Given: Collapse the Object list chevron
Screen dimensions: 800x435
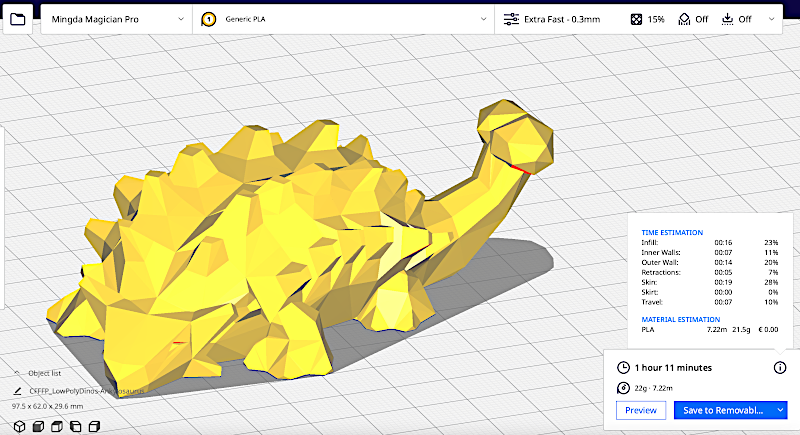Looking at the screenshot, I should (17, 373).
